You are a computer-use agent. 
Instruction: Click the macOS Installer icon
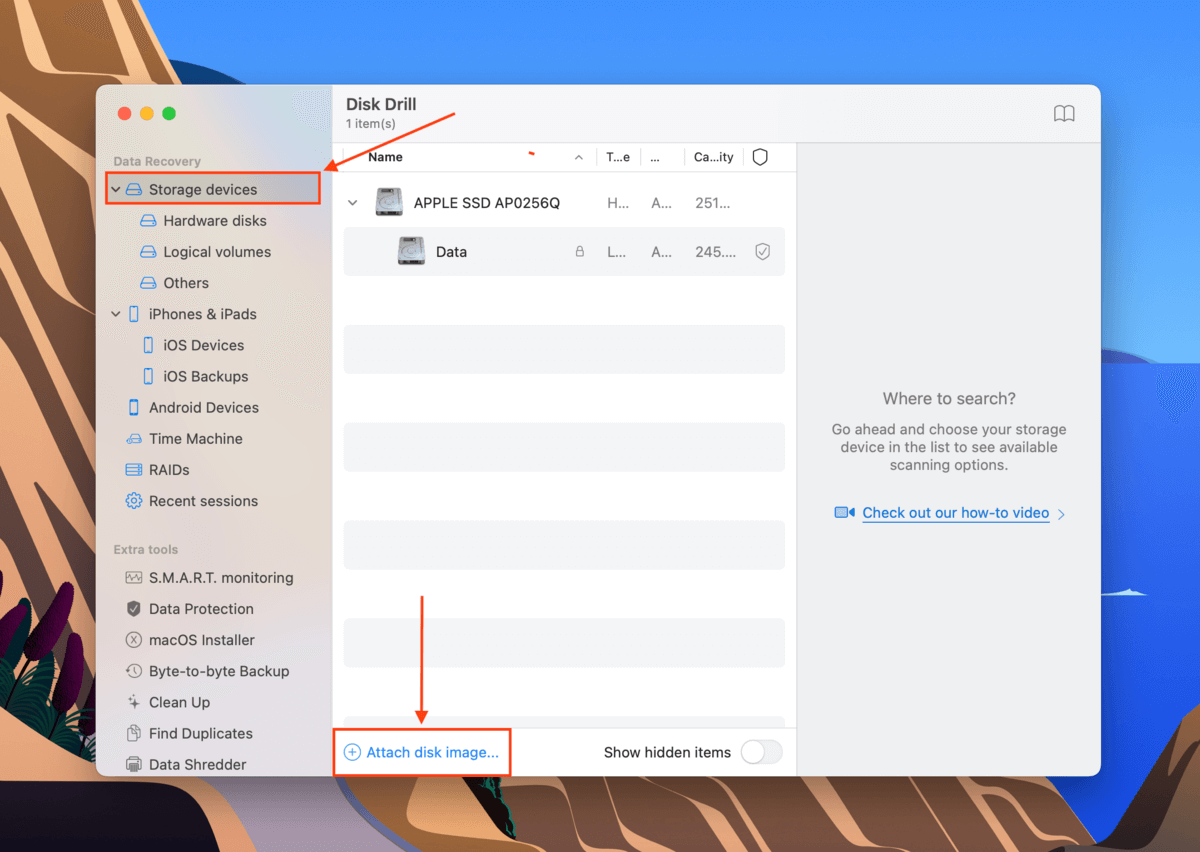pyautogui.click(x=134, y=640)
